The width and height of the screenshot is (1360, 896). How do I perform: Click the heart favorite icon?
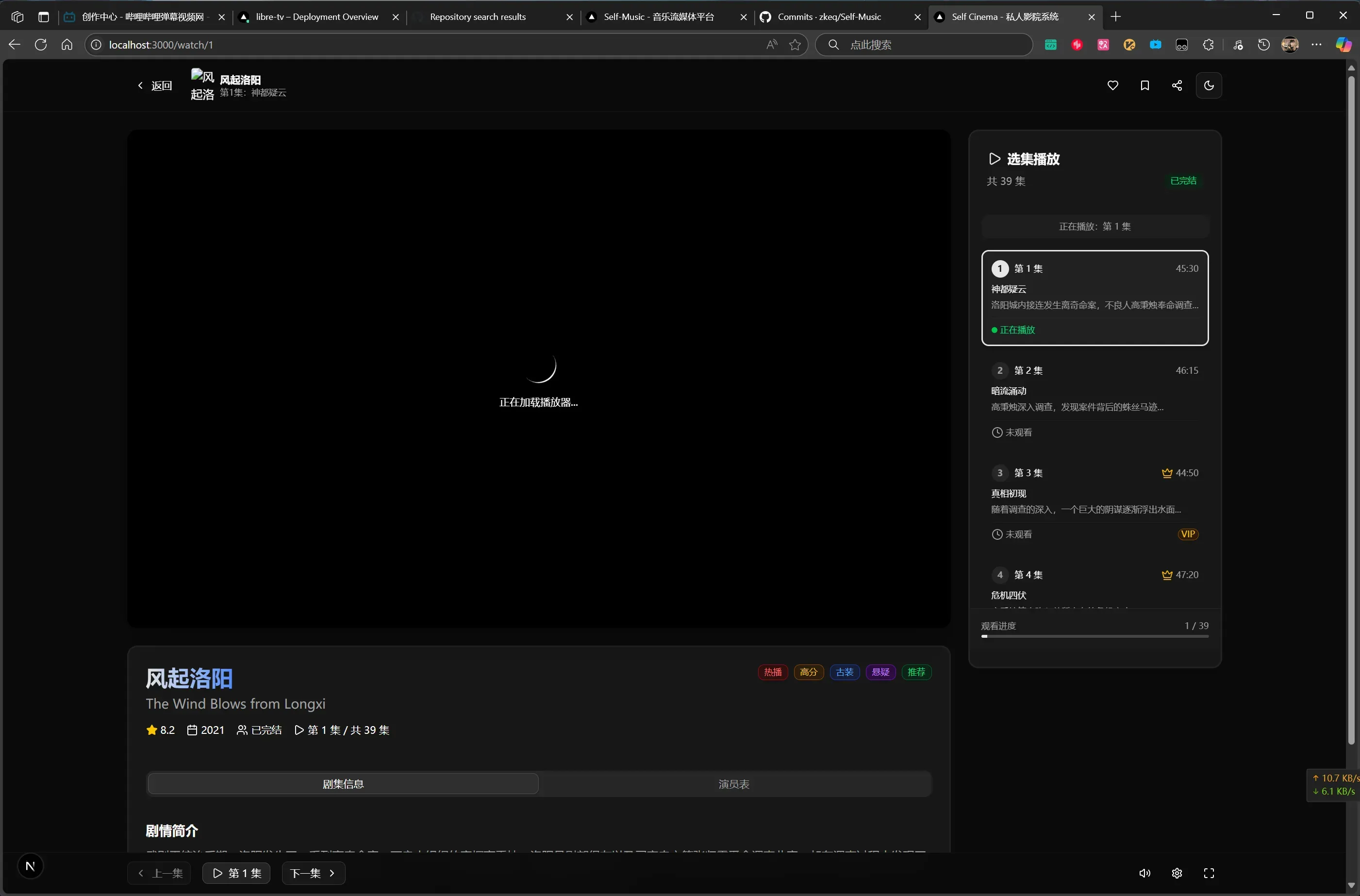pyautogui.click(x=1112, y=86)
